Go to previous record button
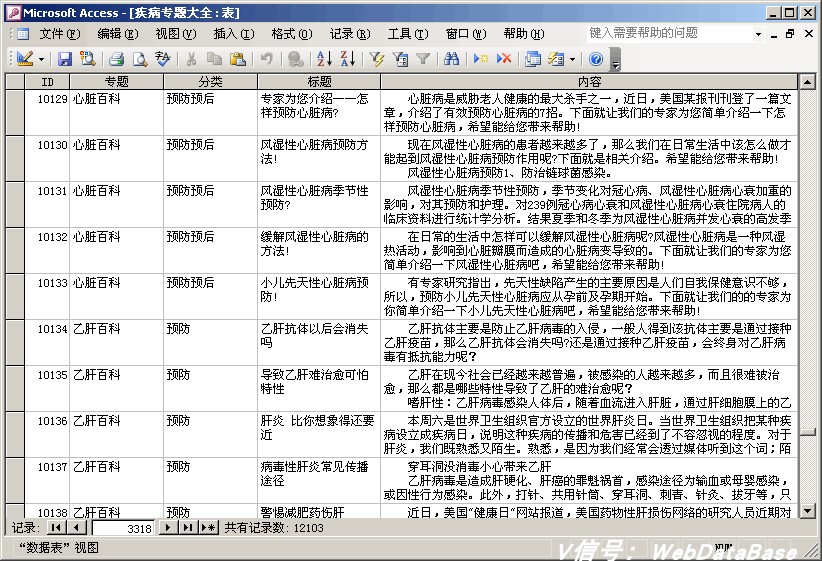The height and width of the screenshot is (561, 822). pos(77,527)
